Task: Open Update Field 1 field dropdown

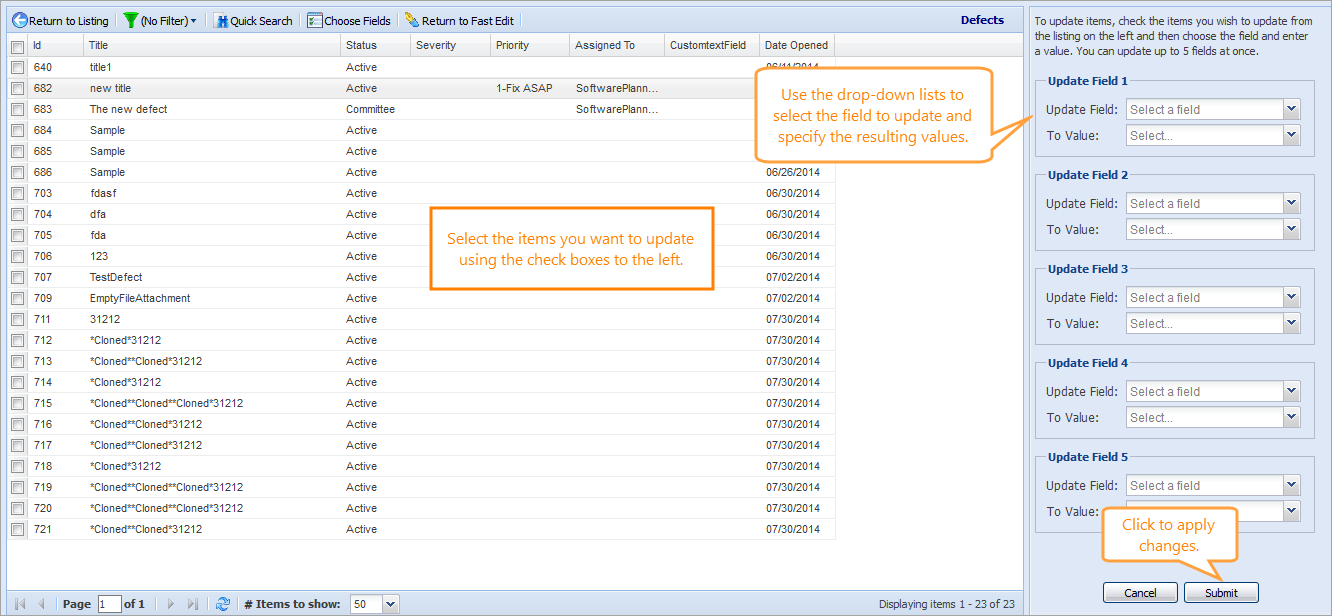Action: (1291, 109)
